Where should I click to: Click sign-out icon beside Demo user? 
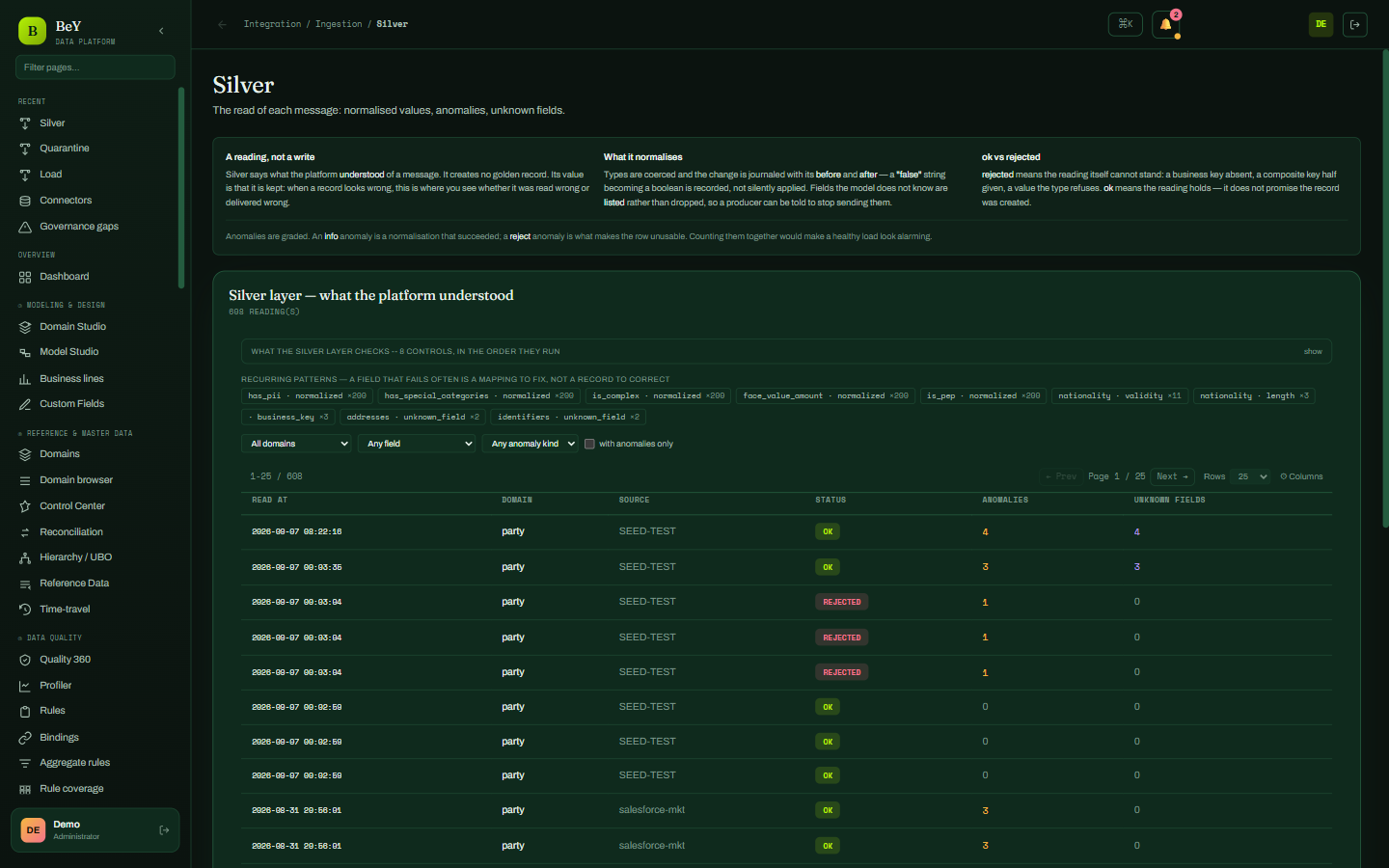(x=164, y=830)
